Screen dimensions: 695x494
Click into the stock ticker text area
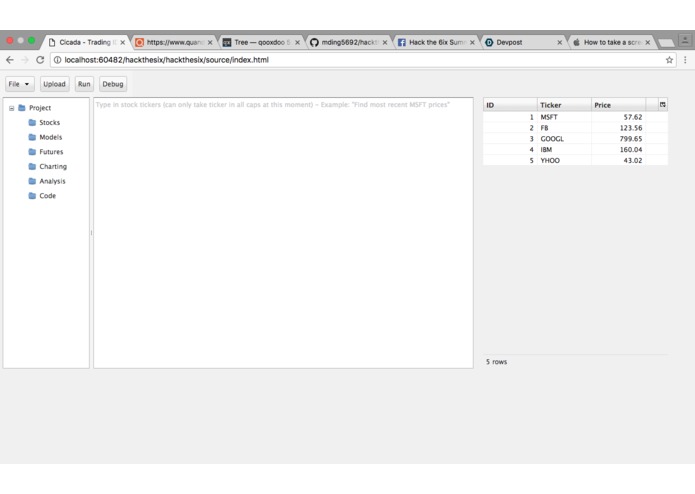[283, 233]
